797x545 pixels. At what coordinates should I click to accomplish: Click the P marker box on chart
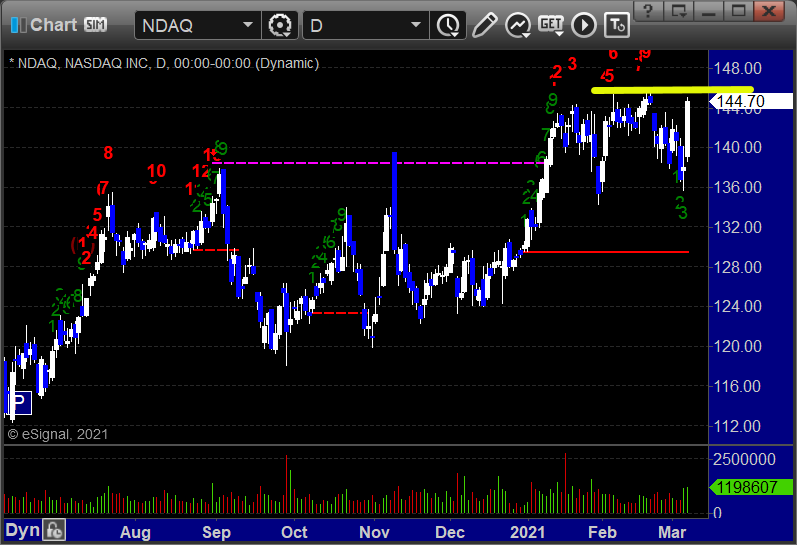click(19, 403)
